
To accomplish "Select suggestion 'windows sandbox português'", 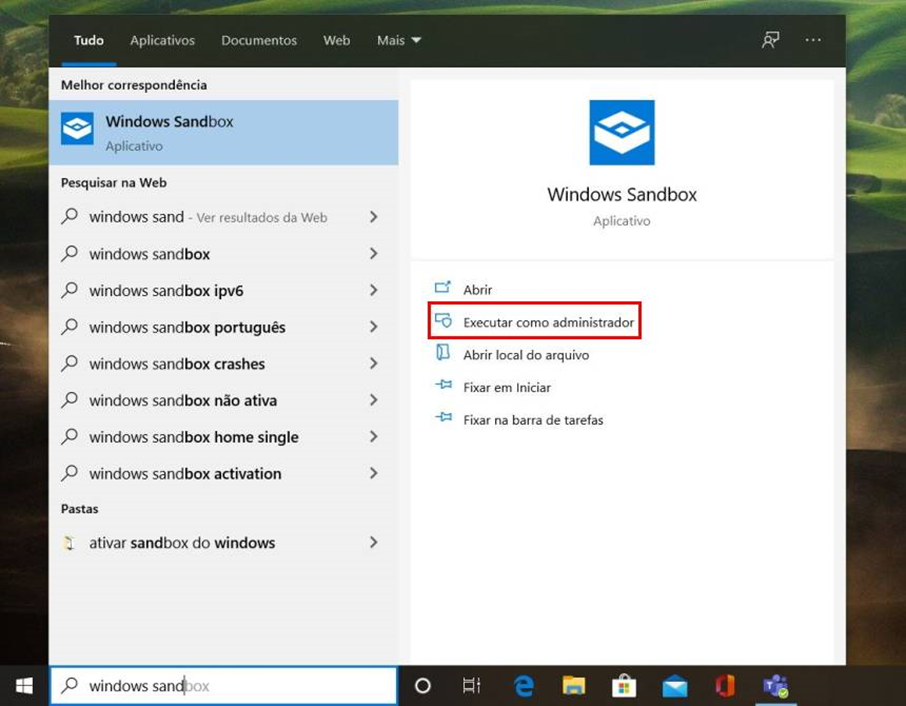I will (x=224, y=327).
